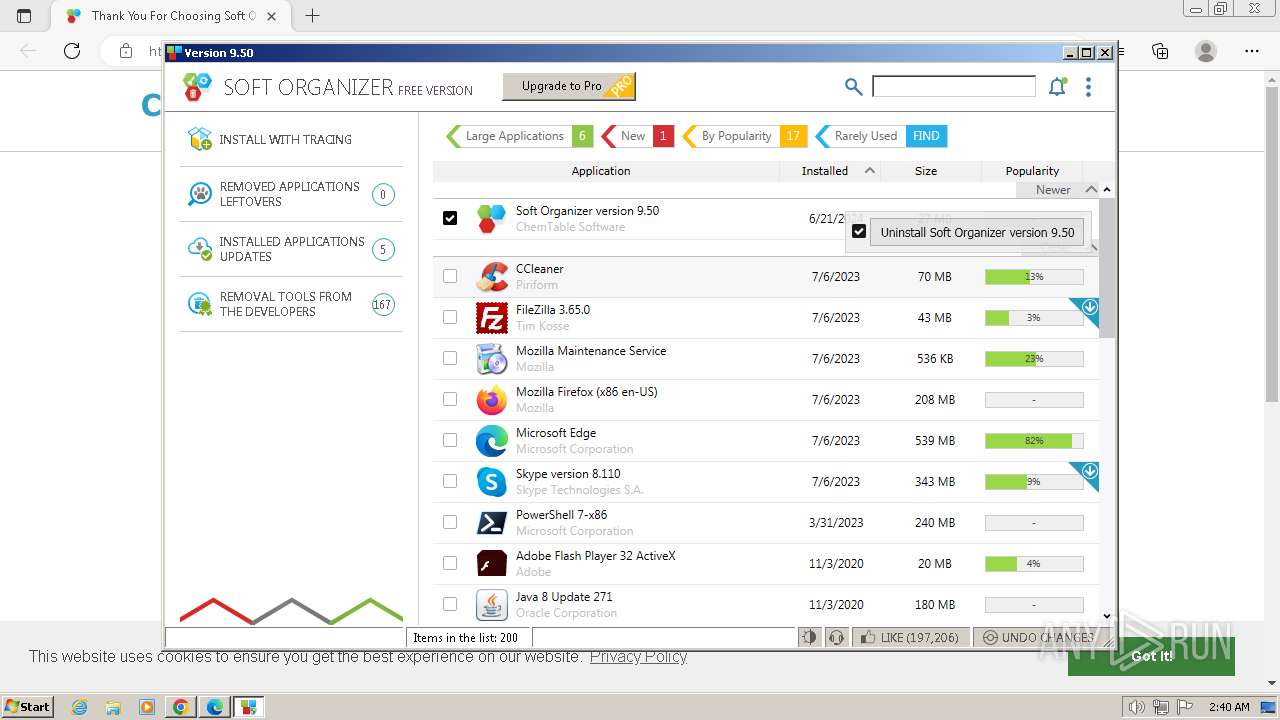Screen dimensions: 1280x720
Task: Click the PowerShell 7-x86 icon
Action: pyautogui.click(x=492, y=522)
